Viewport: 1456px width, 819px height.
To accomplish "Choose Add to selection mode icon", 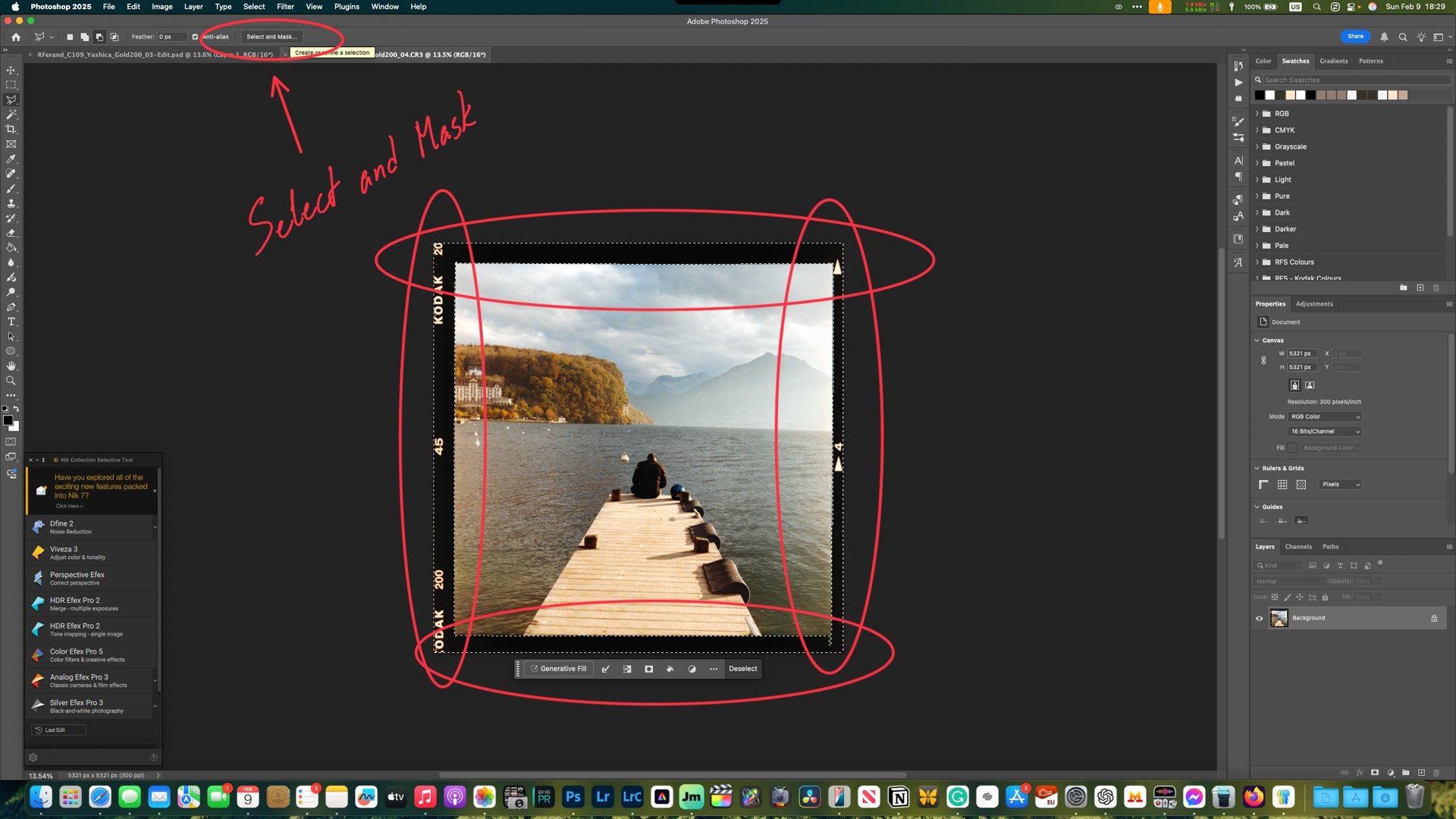I will click(x=84, y=36).
